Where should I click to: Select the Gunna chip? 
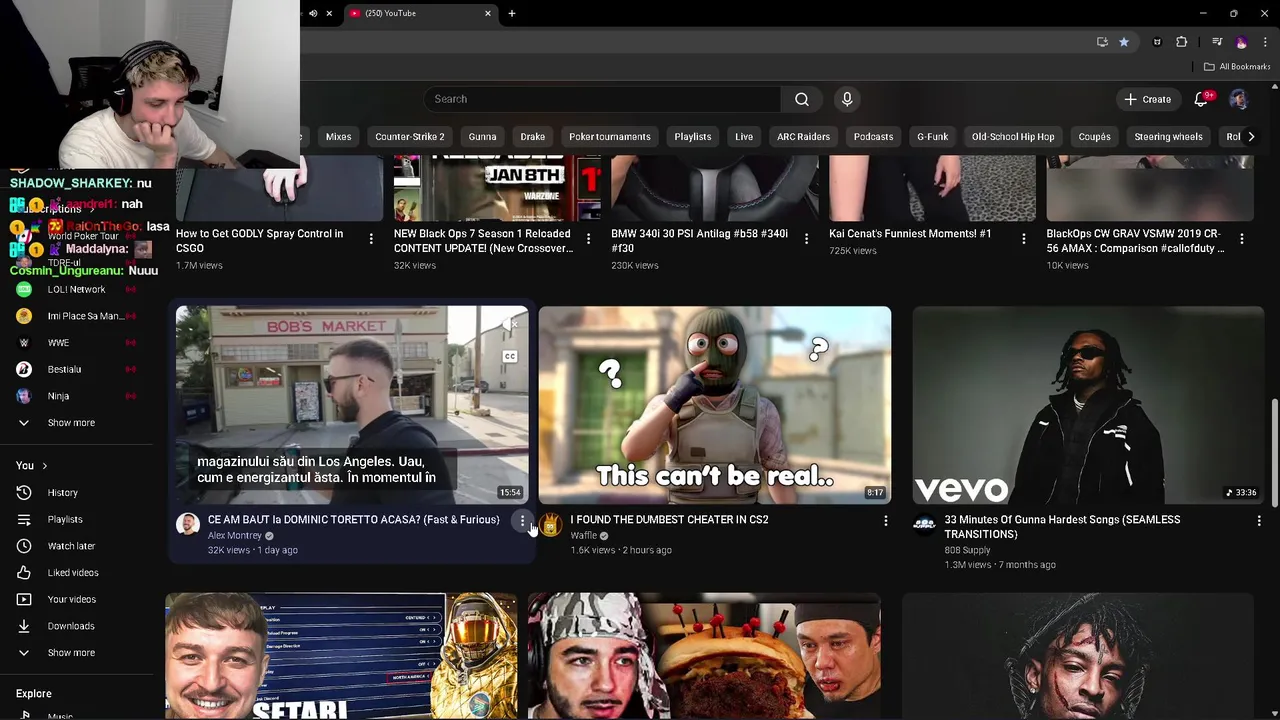pos(482,137)
